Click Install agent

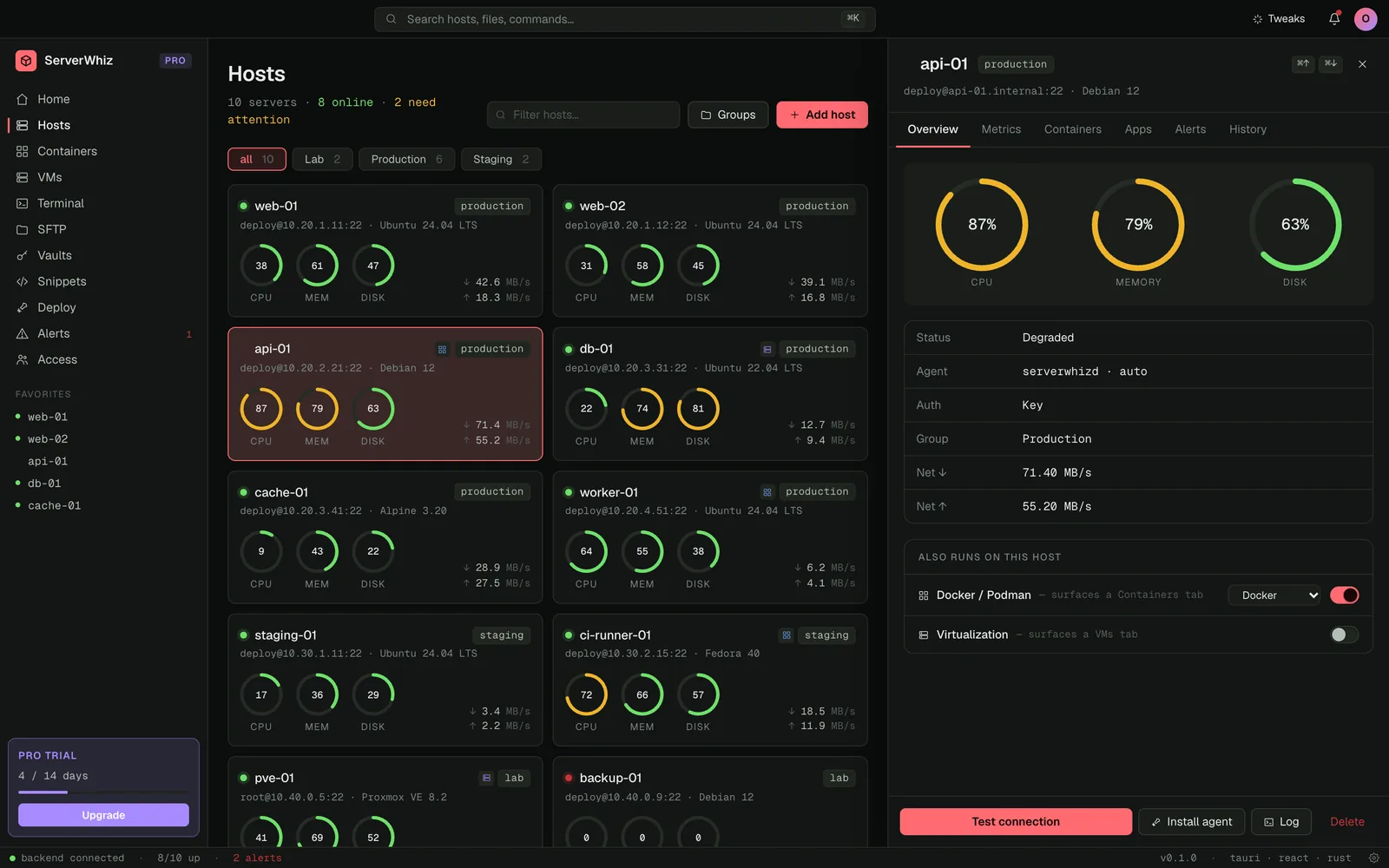1191,821
